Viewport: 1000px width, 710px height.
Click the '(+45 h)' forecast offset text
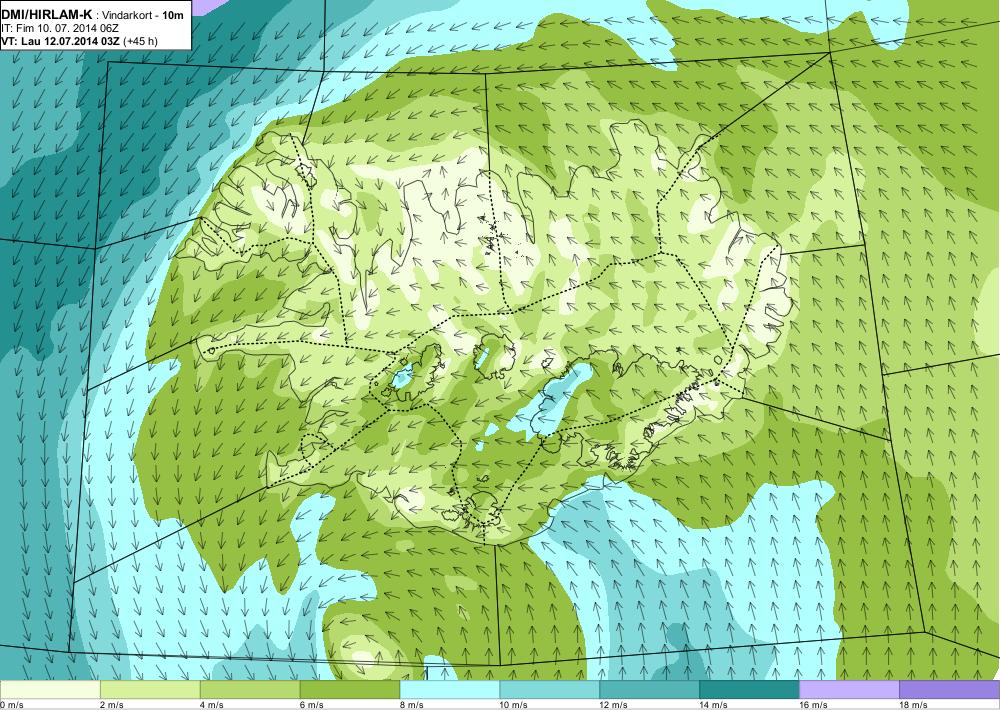[141, 41]
